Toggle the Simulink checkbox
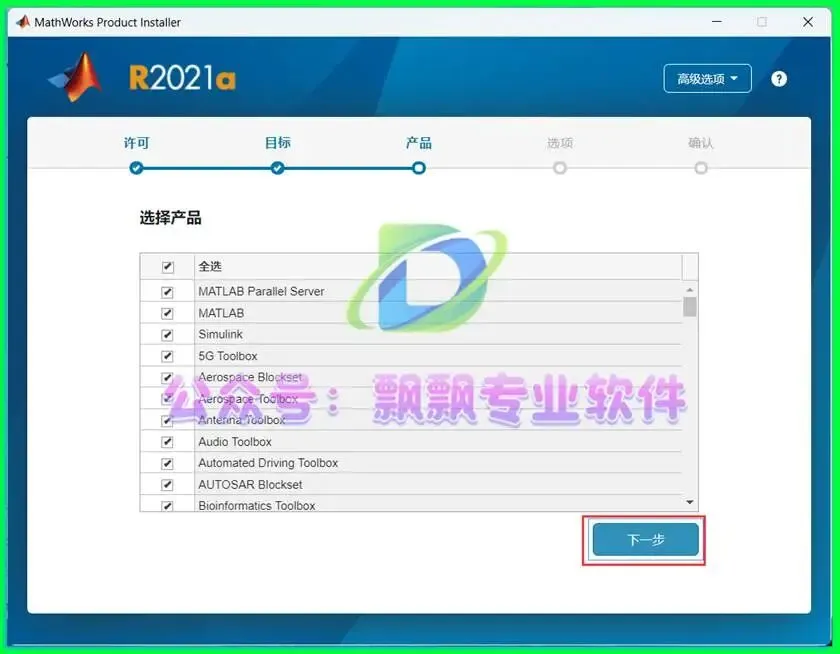Image resolution: width=840 pixels, height=654 pixels. click(168, 335)
